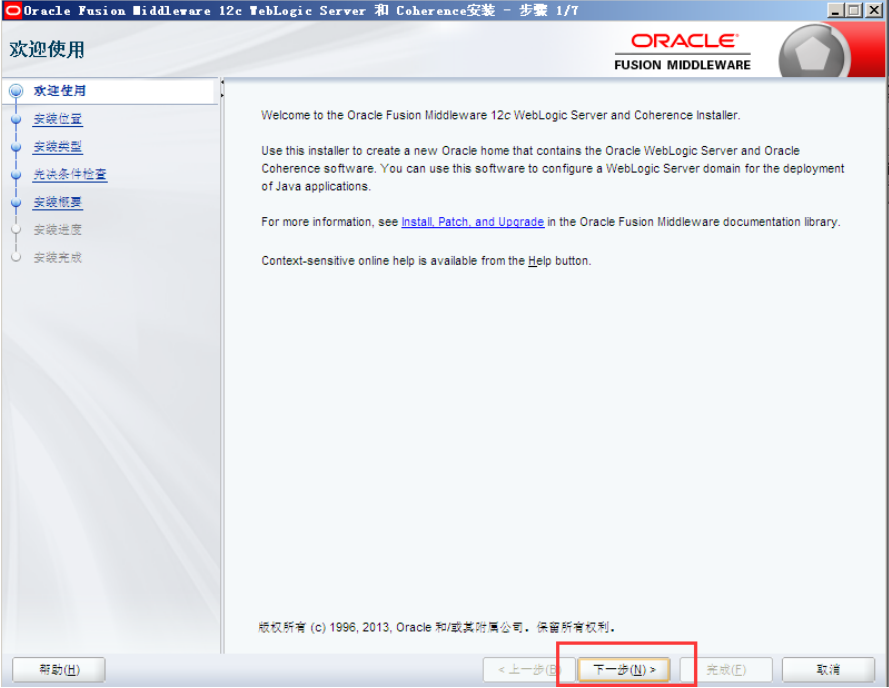The image size is (889, 688).
Task: Select the 欢迎使用 step in the sidebar
Action: click(60, 91)
